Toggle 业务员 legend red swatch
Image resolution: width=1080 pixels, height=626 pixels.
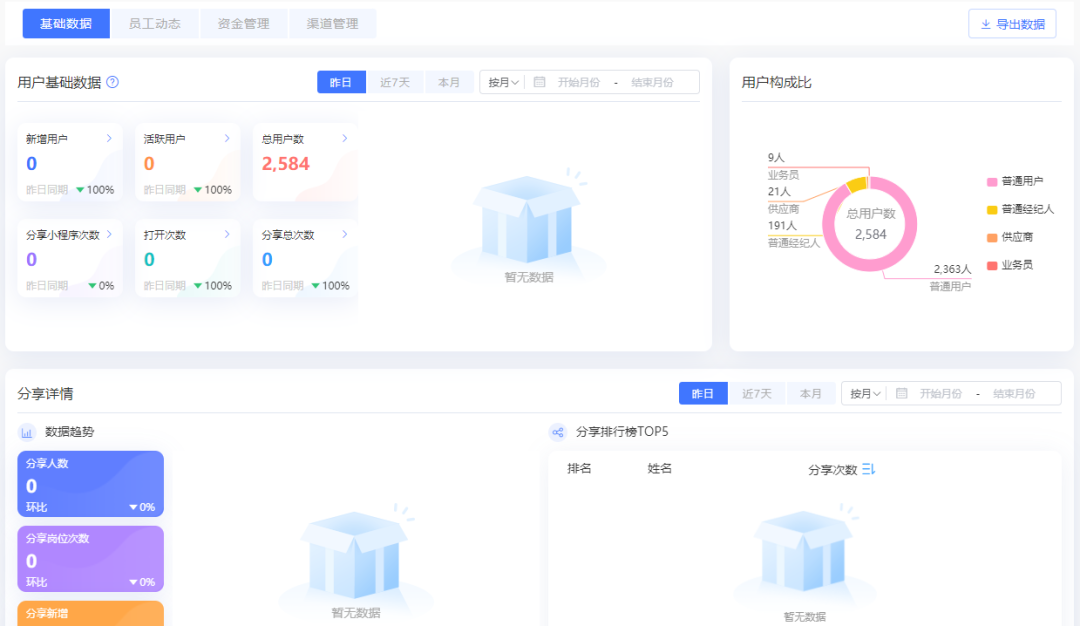pyautogui.click(x=992, y=266)
